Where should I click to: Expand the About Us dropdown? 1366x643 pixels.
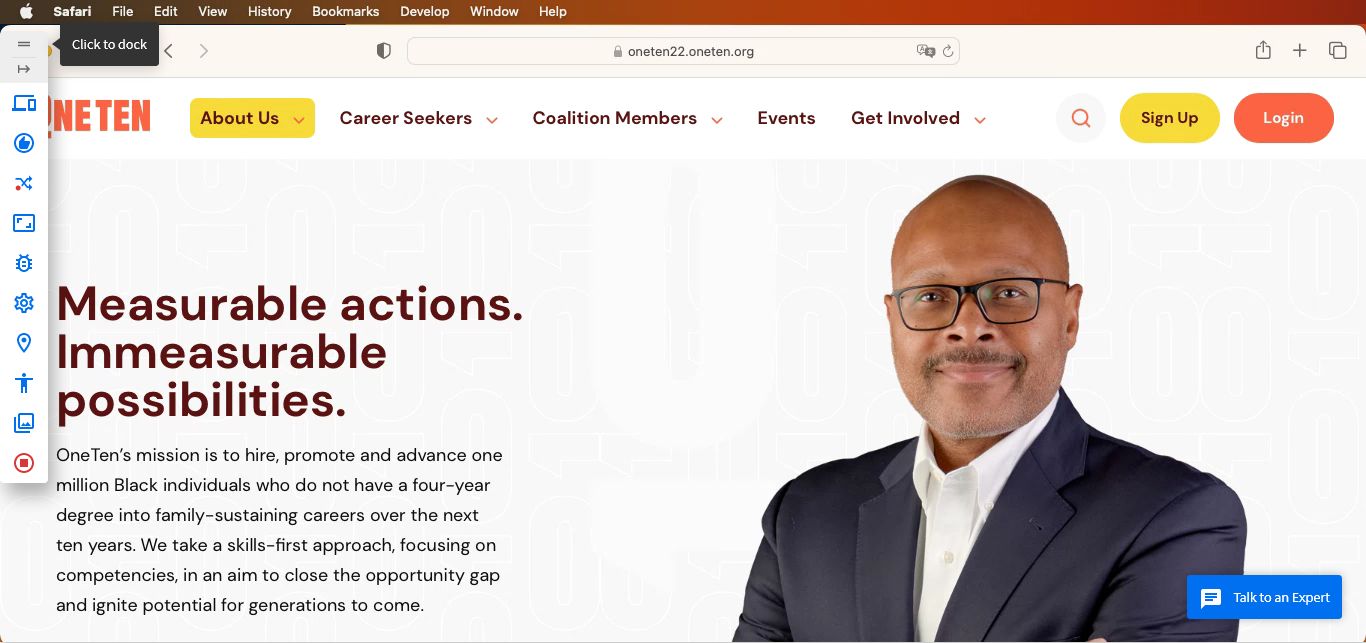click(252, 118)
